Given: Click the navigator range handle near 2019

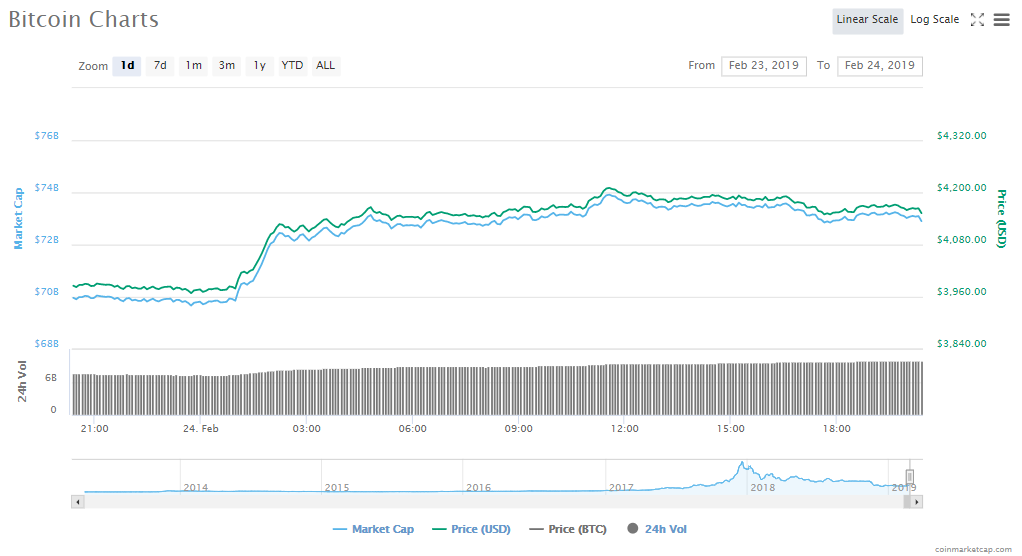Looking at the screenshot, I should pyautogui.click(x=910, y=476).
